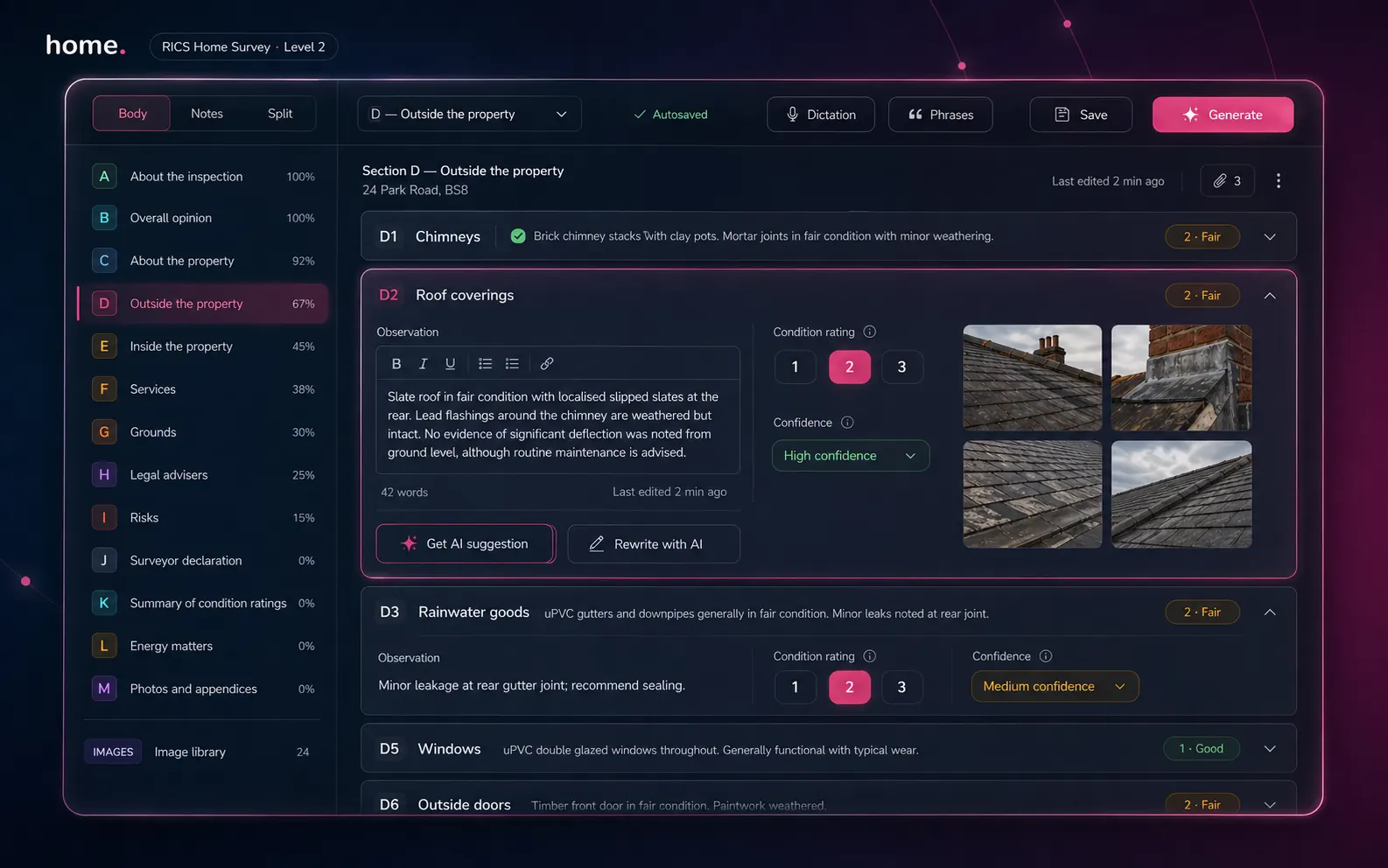
Task: Open the attachments paperclip showing 3
Action: [x=1227, y=181]
